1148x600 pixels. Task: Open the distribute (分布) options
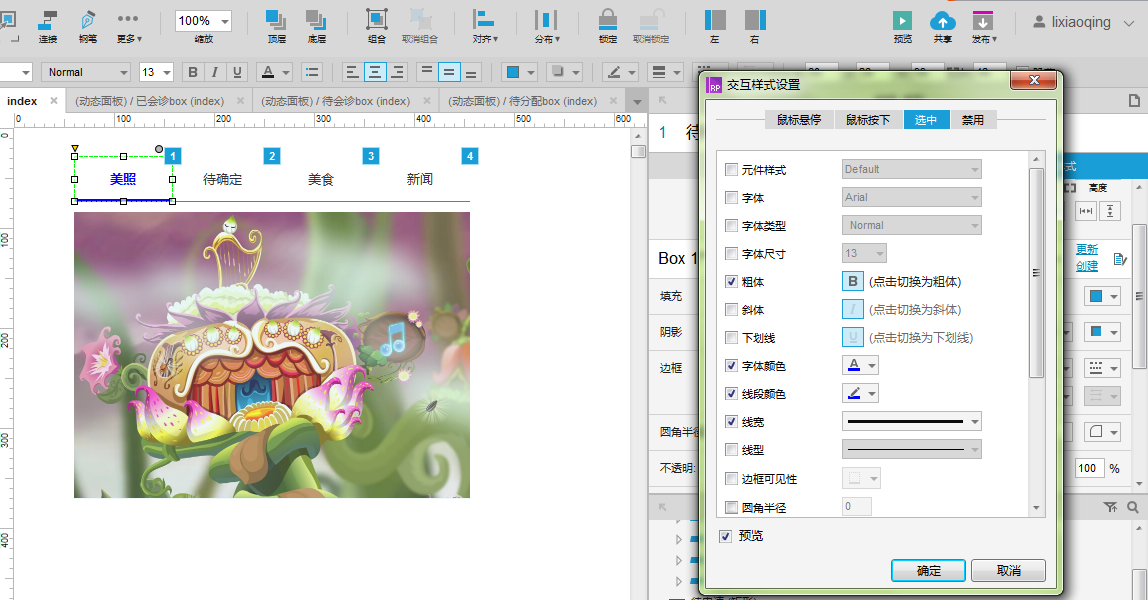point(546,26)
